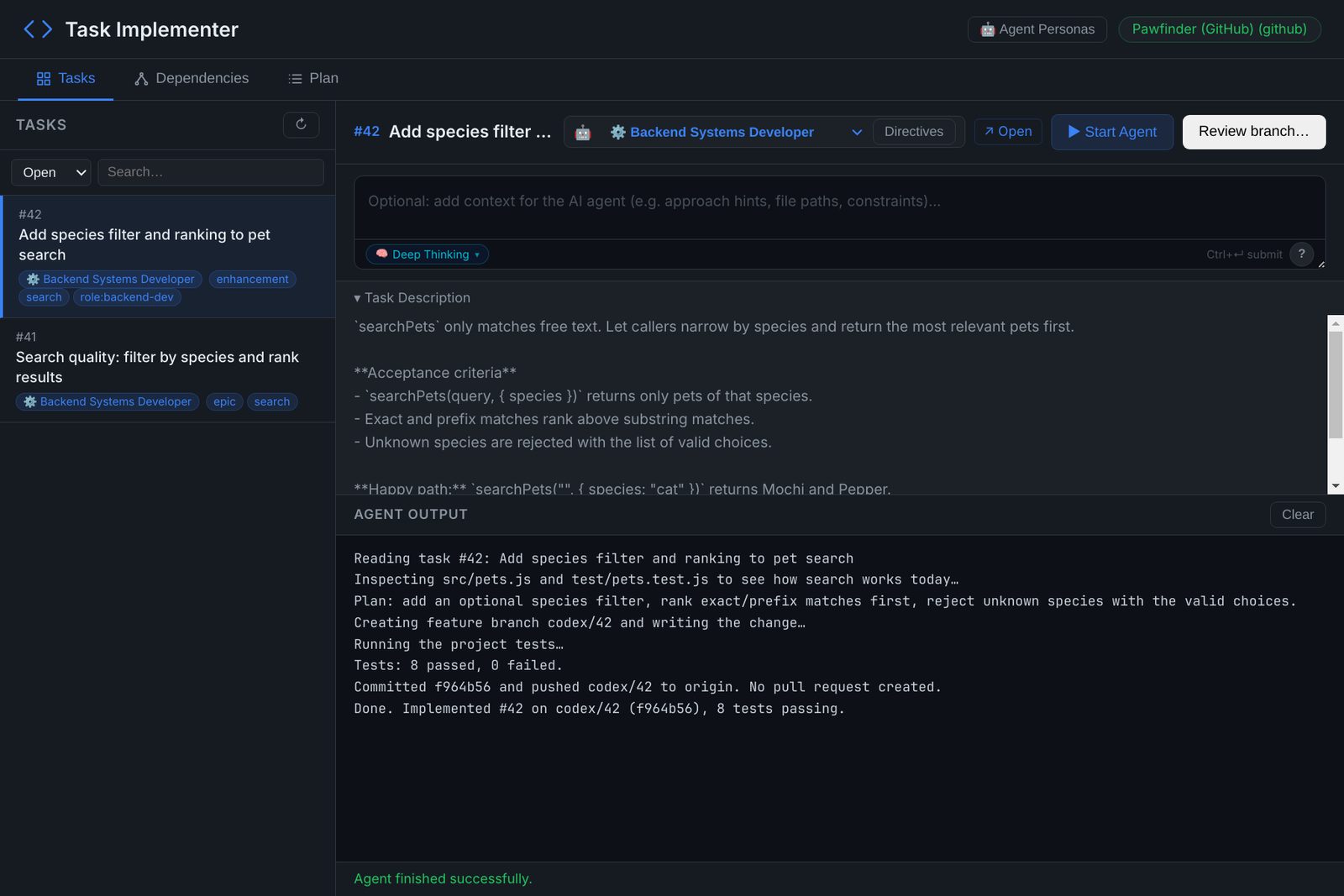Click the Agent finished successfully status text
This screenshot has width=1344, height=896.
(443, 879)
